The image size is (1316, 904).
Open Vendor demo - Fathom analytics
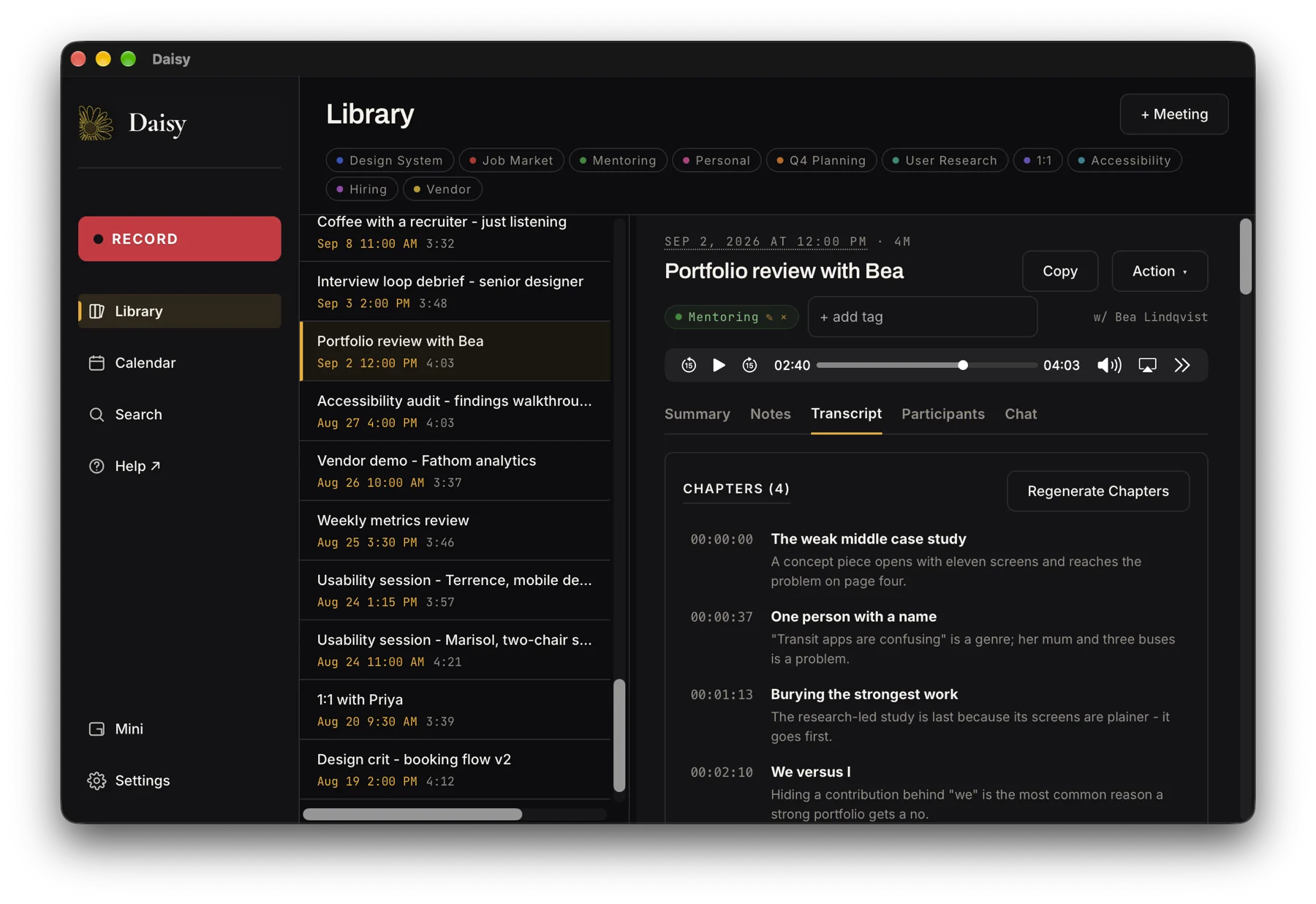coord(455,471)
